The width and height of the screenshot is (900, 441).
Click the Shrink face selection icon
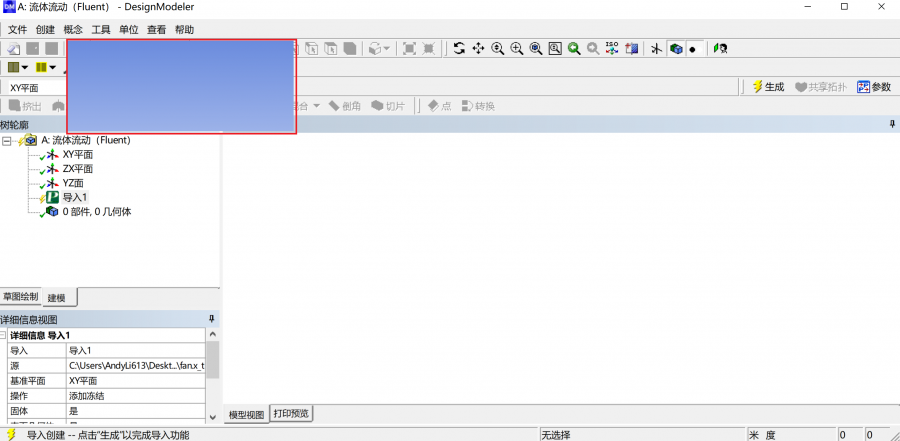[x=428, y=49]
